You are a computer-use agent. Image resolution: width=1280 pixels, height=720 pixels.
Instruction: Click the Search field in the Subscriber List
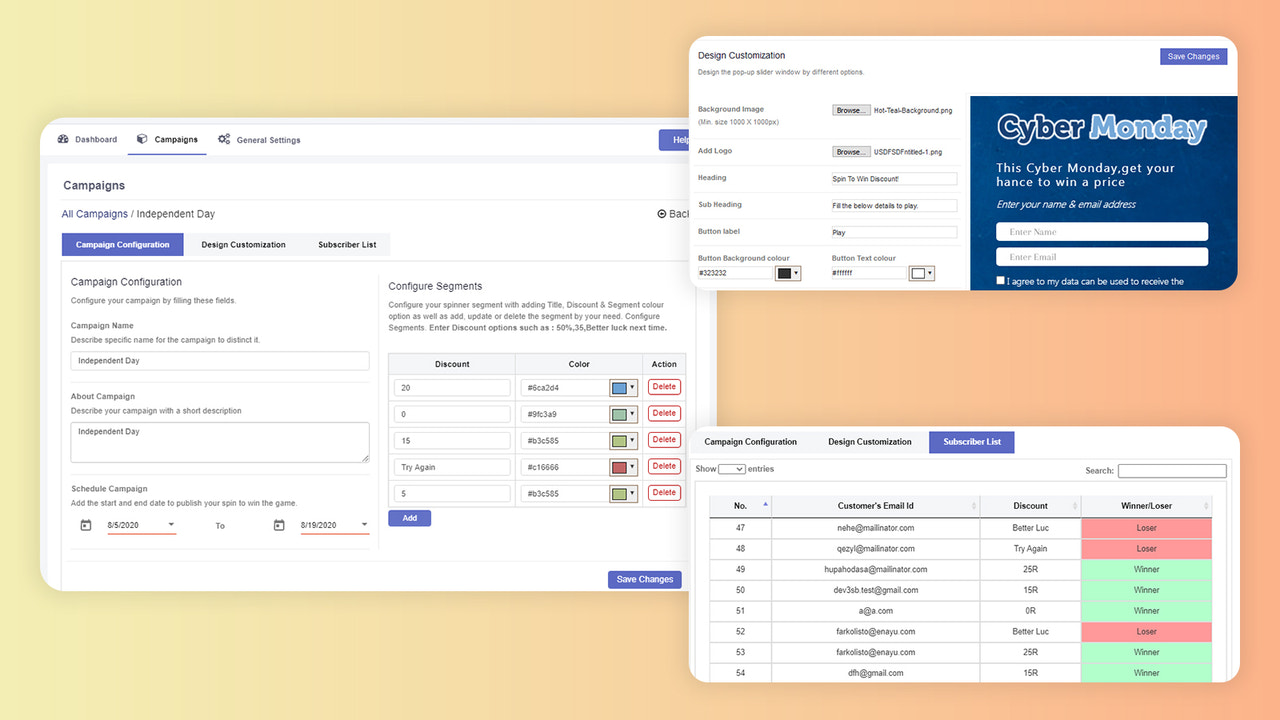click(1171, 470)
